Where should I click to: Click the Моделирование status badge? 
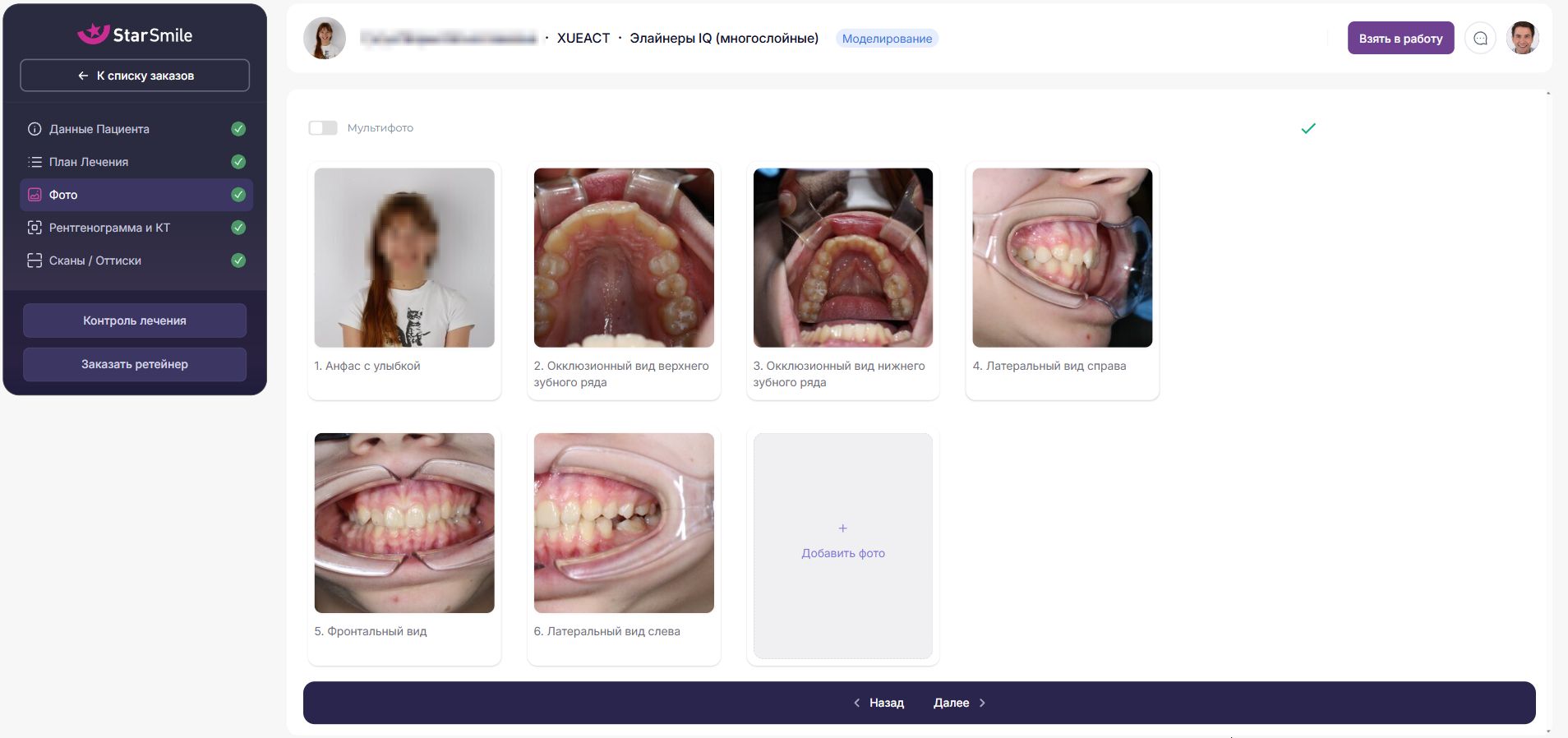(887, 39)
